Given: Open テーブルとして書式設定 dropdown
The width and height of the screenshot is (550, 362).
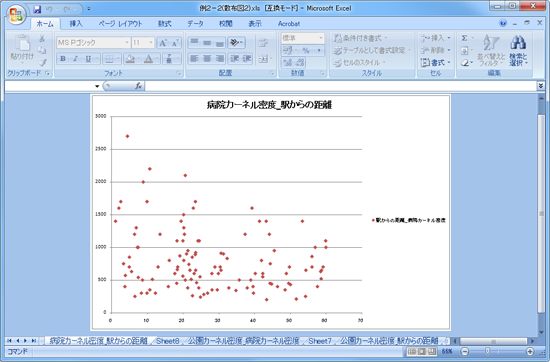Looking at the screenshot, I should [372, 50].
